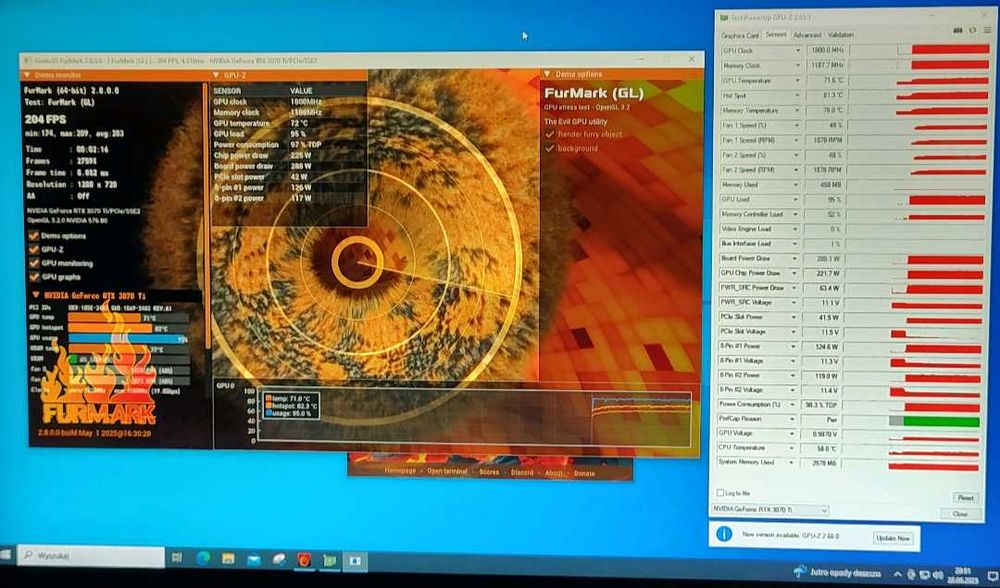The width and height of the screenshot is (1000, 588).
Task: Open File Explorer from the taskbar
Action: (x=228, y=560)
